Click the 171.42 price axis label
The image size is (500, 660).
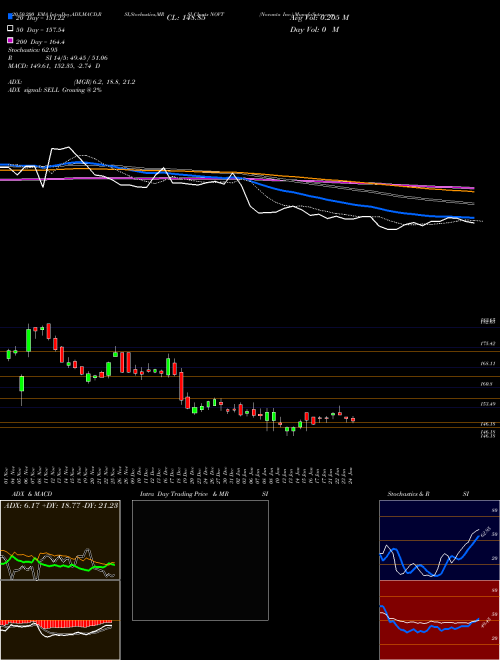(488, 344)
